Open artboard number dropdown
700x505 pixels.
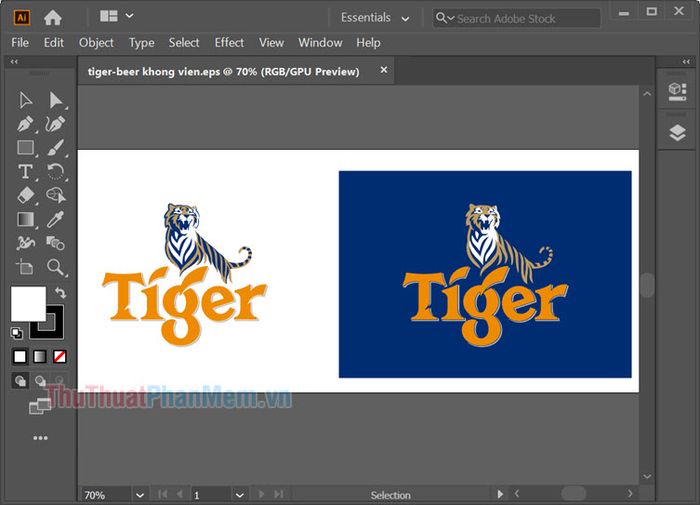pos(240,495)
